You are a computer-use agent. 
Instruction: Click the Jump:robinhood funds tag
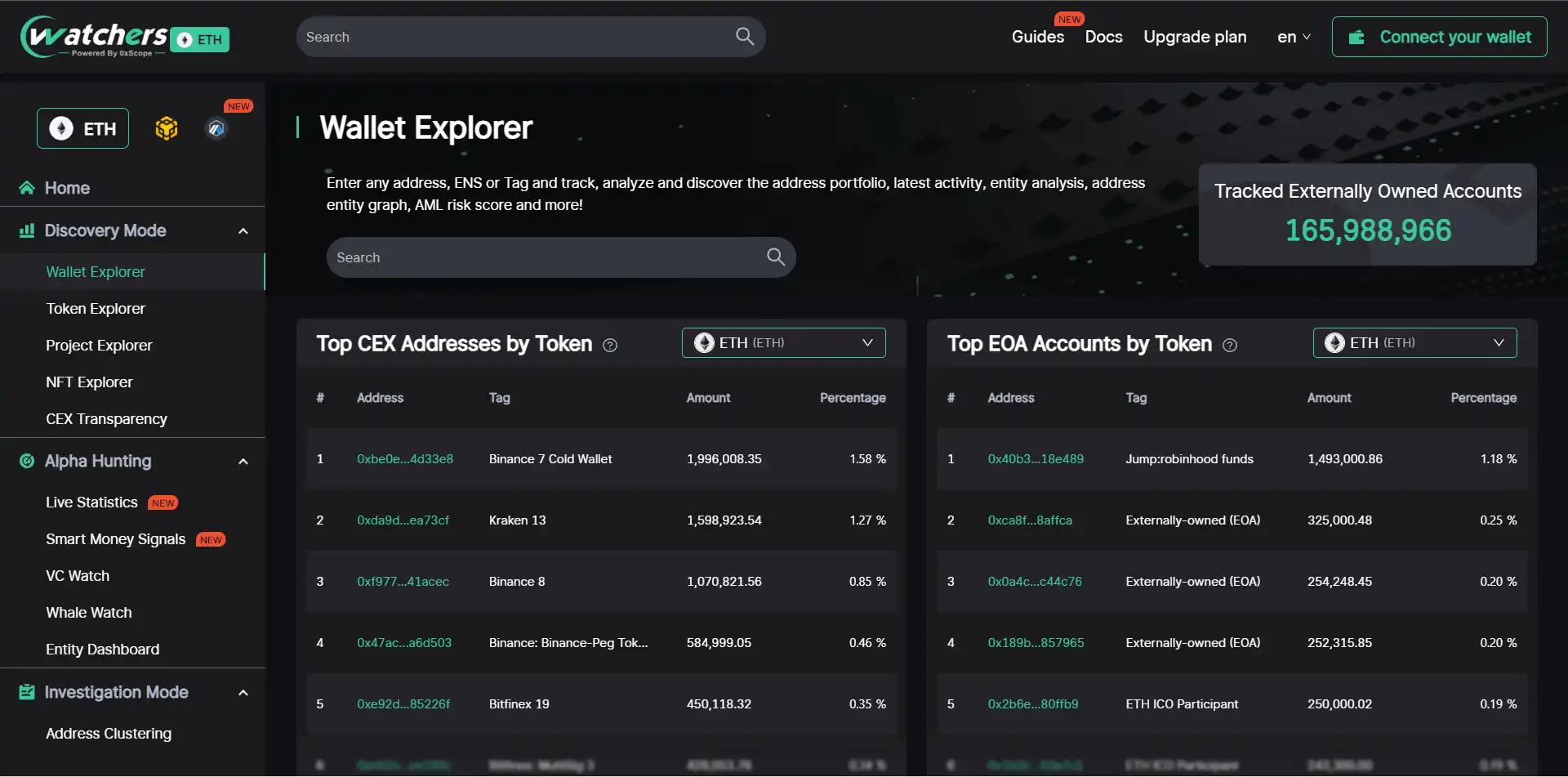[1189, 459]
